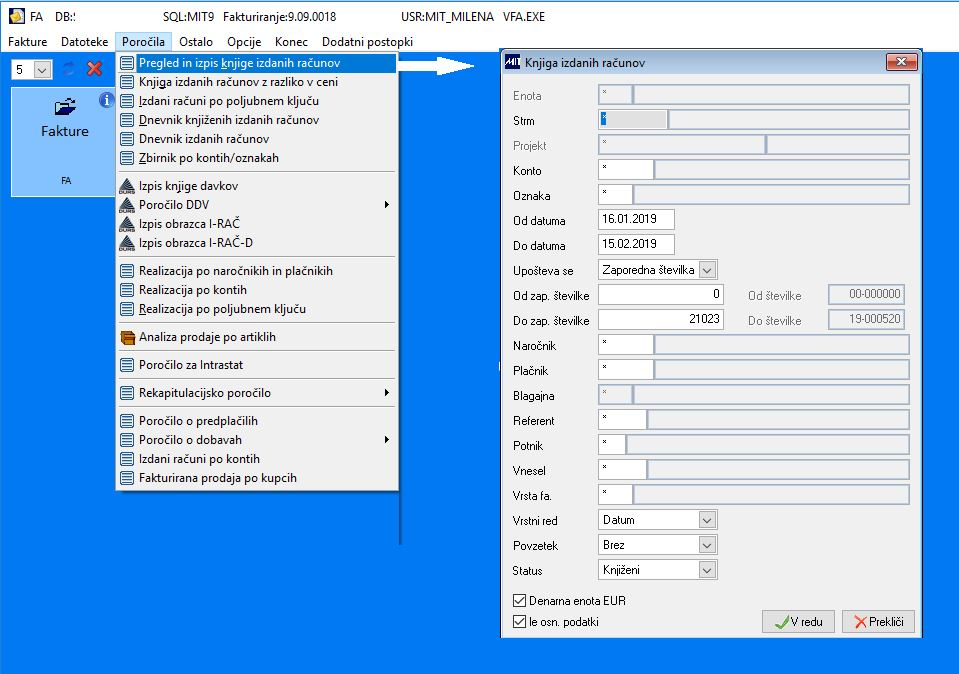Click the Od datuma date field
This screenshot has width=959, height=674.
click(x=636, y=219)
